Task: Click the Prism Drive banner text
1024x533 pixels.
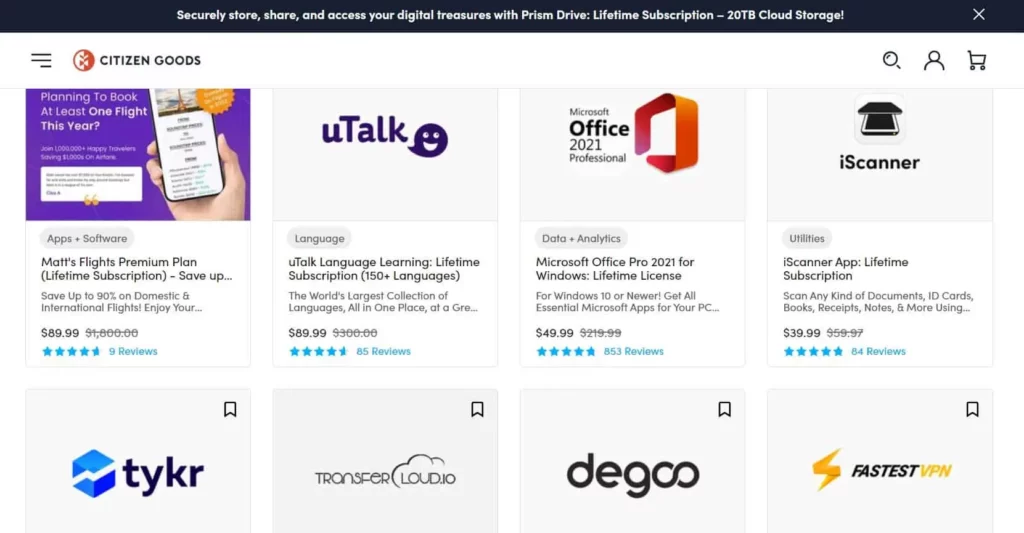Action: 510,14
